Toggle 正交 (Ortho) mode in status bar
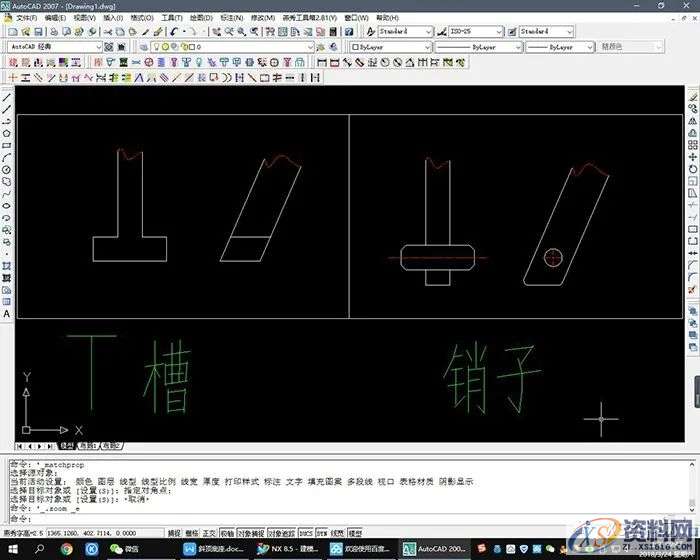700x560 pixels. pos(209,533)
